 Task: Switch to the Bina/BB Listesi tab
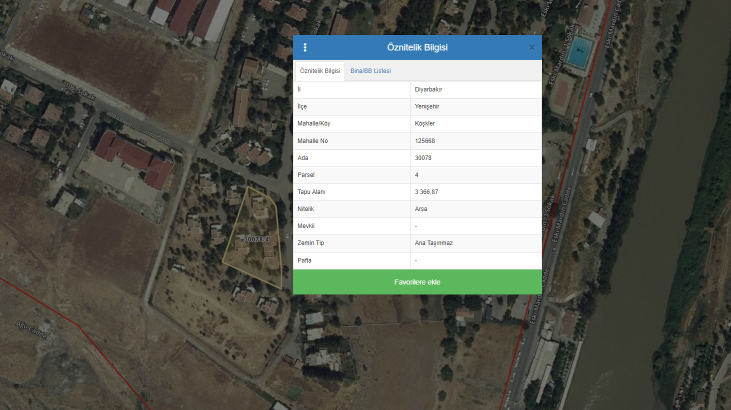point(370,71)
